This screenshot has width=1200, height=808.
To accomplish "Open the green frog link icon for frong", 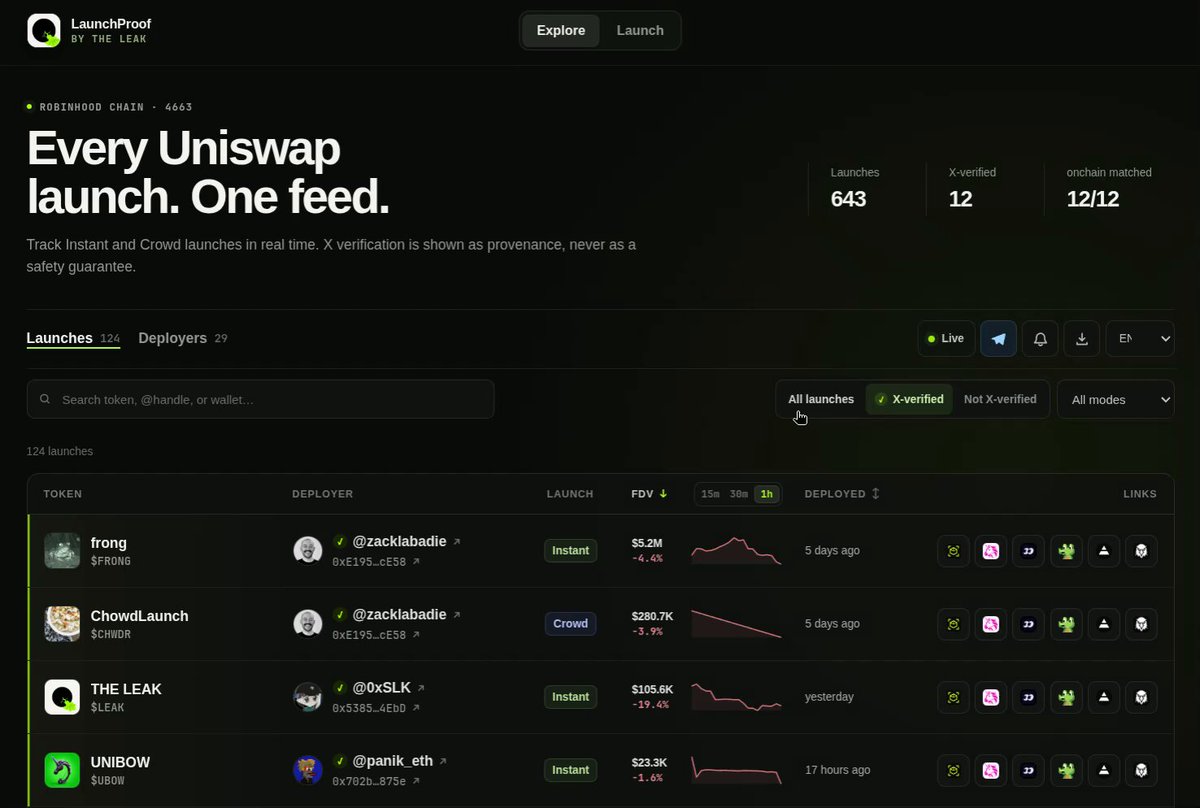I will point(1066,551).
